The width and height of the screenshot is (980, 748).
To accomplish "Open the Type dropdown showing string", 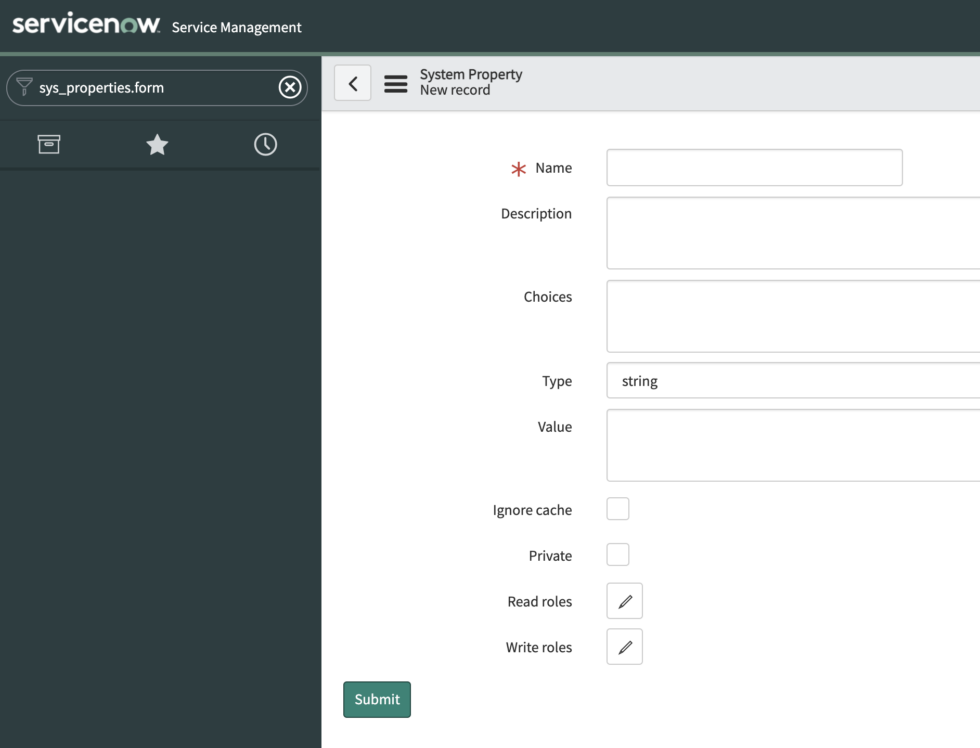I will [790, 381].
